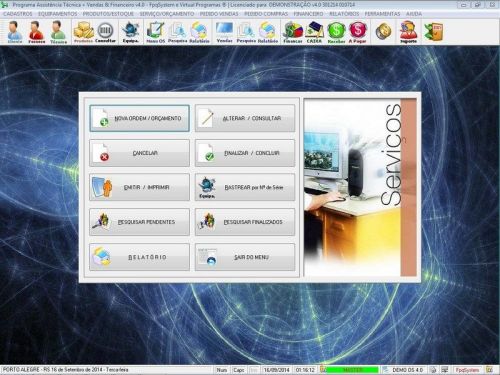Click the Serviços banner image
This screenshot has width=500, height=375.
(360, 187)
